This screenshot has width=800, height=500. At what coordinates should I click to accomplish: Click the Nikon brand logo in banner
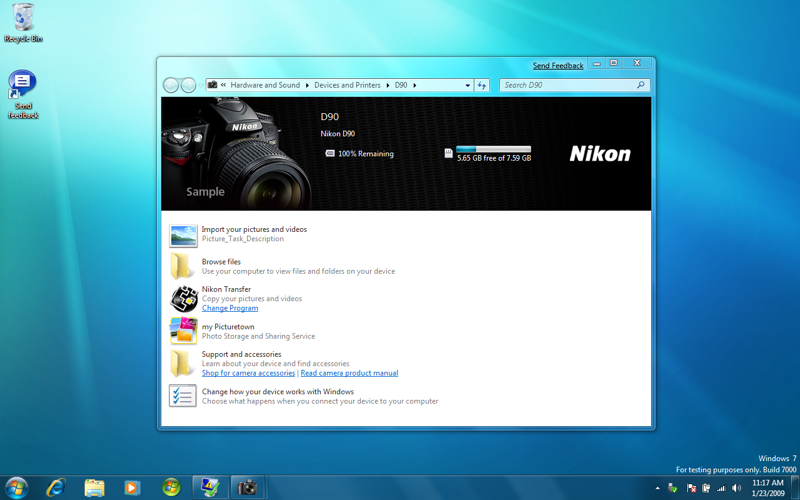(600, 154)
